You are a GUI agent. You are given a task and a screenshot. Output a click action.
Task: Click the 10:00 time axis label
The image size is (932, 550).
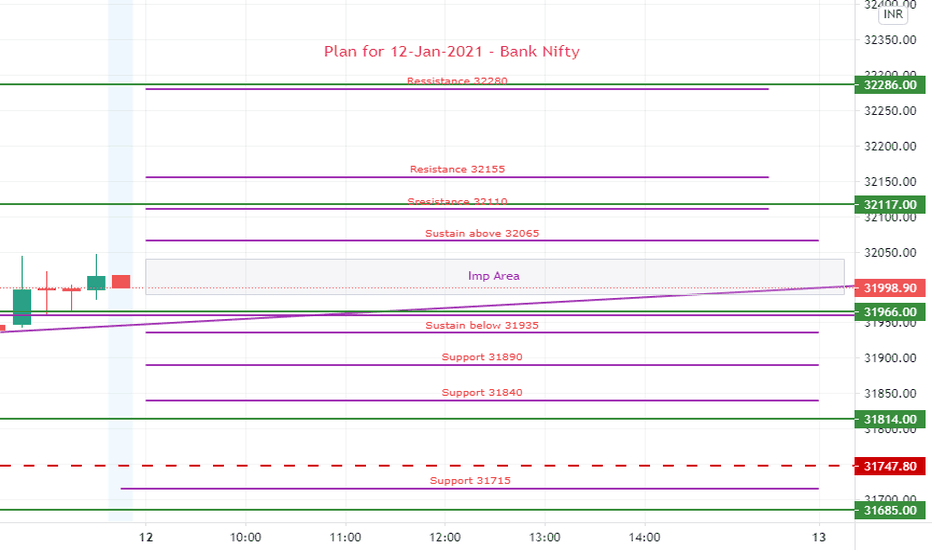click(245, 538)
